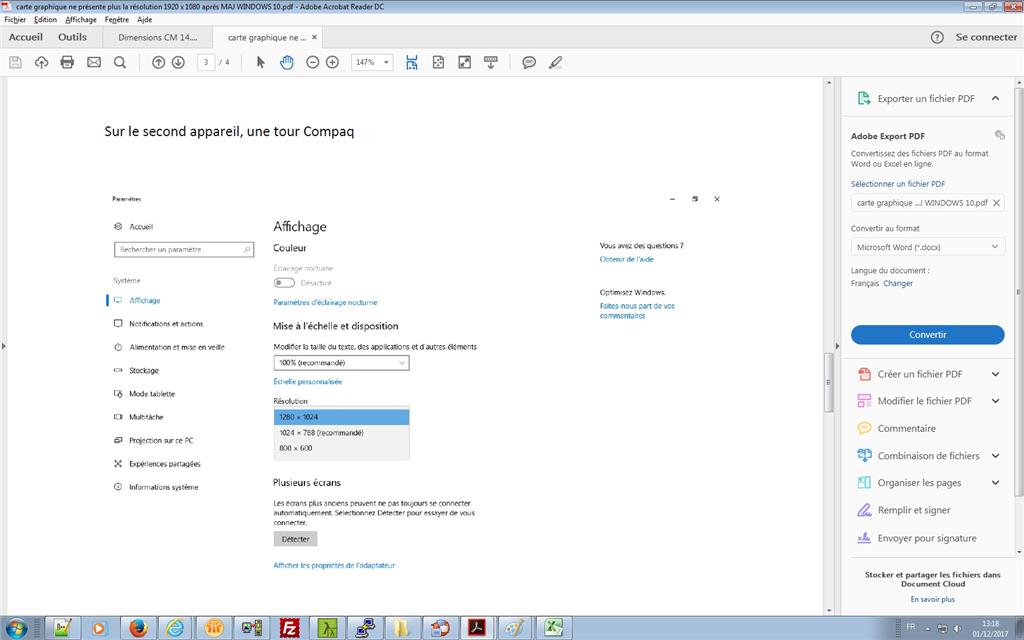The height and width of the screenshot is (640, 1024).
Task: Launch Firefox from the taskbar
Action: coord(138,628)
